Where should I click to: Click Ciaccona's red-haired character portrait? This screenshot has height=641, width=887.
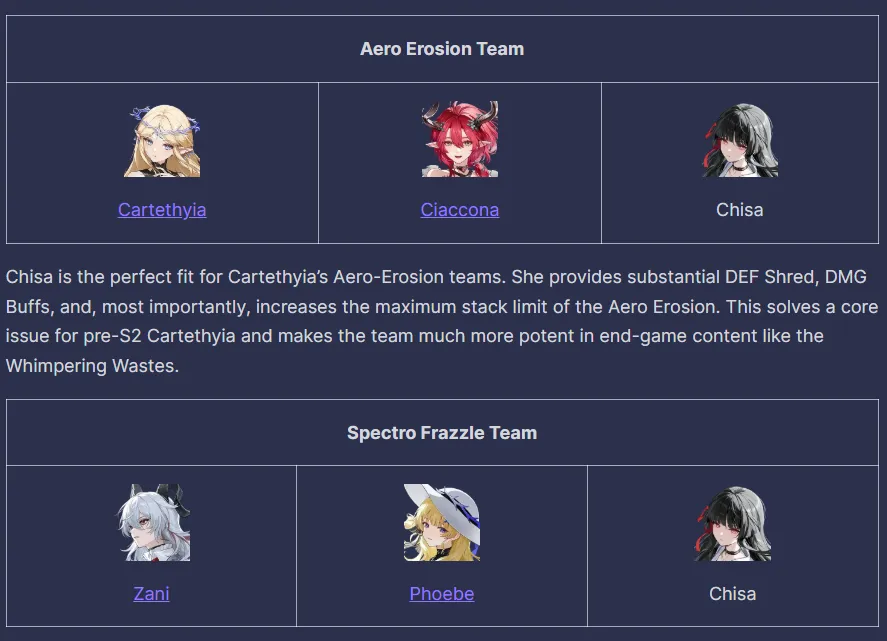[x=460, y=141]
